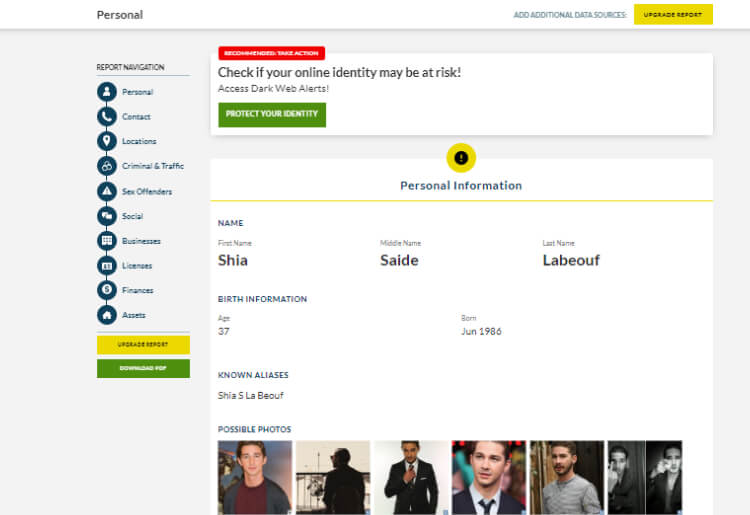This screenshot has width=750, height=515.
Task: Click the Businesses building icon
Action: [x=107, y=241]
